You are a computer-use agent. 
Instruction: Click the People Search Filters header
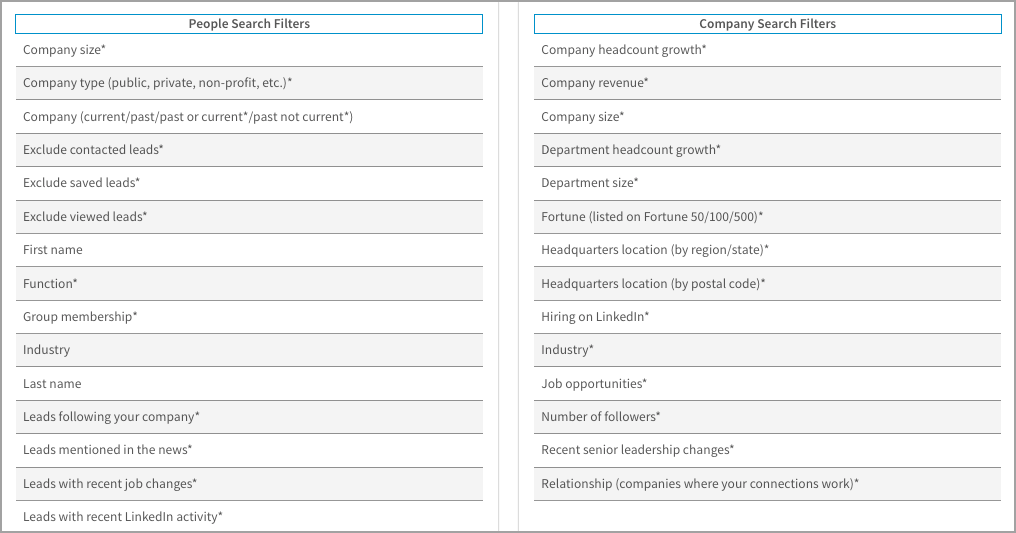click(x=249, y=24)
